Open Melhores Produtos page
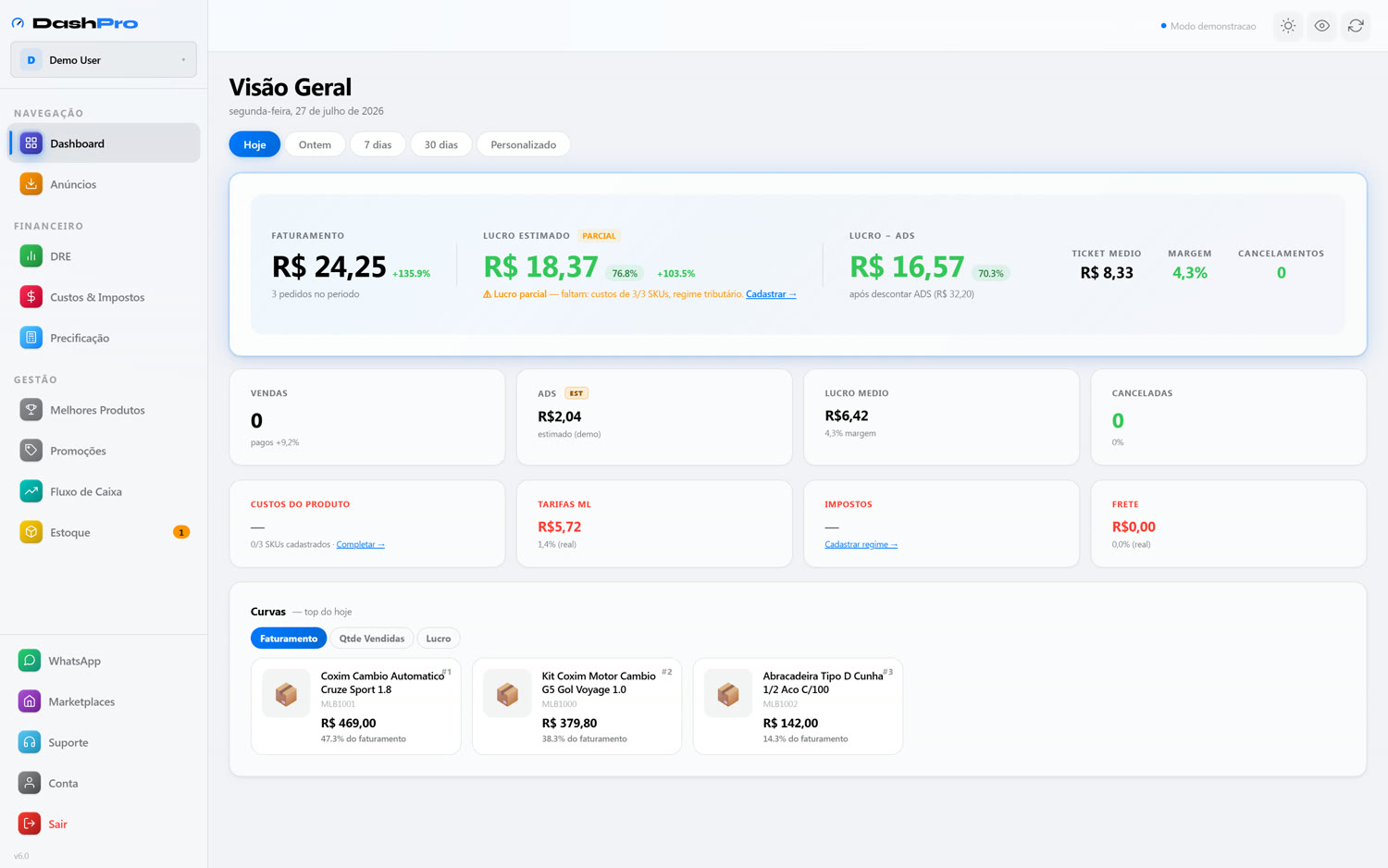 point(104,410)
